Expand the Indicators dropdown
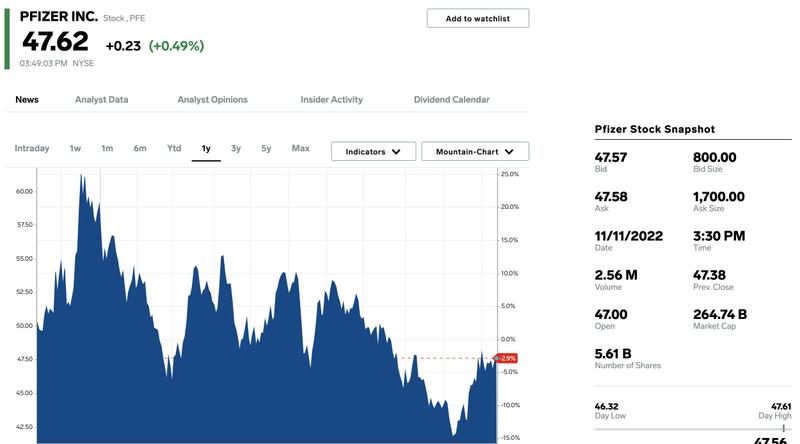Screen dimensions: 800x444 click(373, 152)
